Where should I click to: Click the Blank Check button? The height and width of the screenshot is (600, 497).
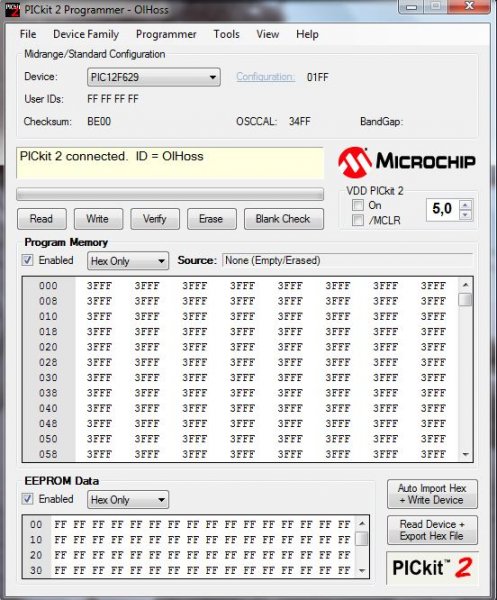[284, 219]
